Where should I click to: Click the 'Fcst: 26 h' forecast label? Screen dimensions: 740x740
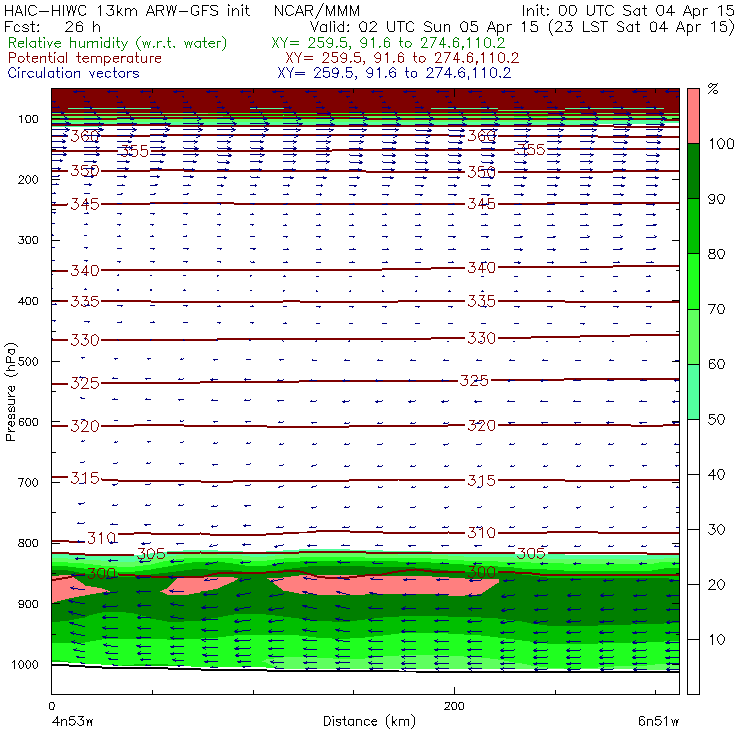point(52,26)
